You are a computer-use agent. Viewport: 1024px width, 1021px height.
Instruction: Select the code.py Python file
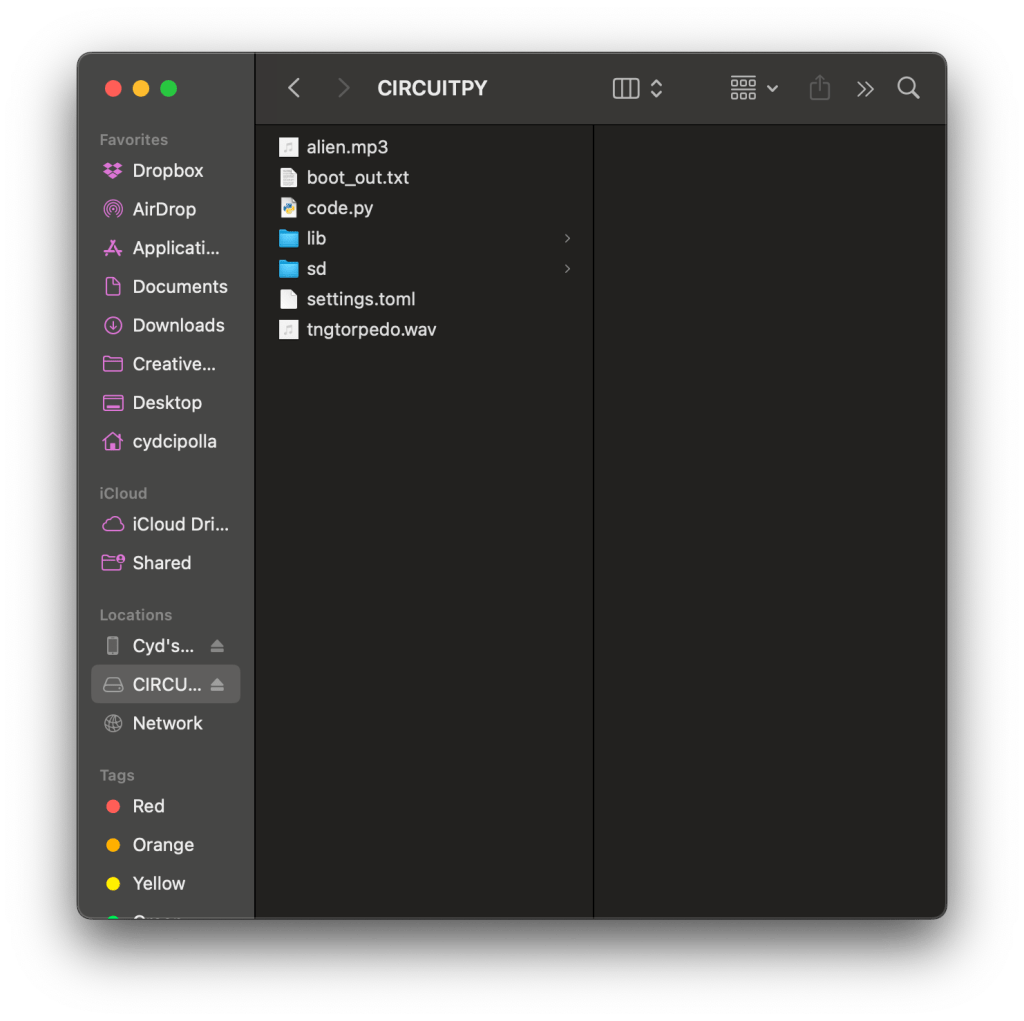pyautogui.click(x=339, y=208)
